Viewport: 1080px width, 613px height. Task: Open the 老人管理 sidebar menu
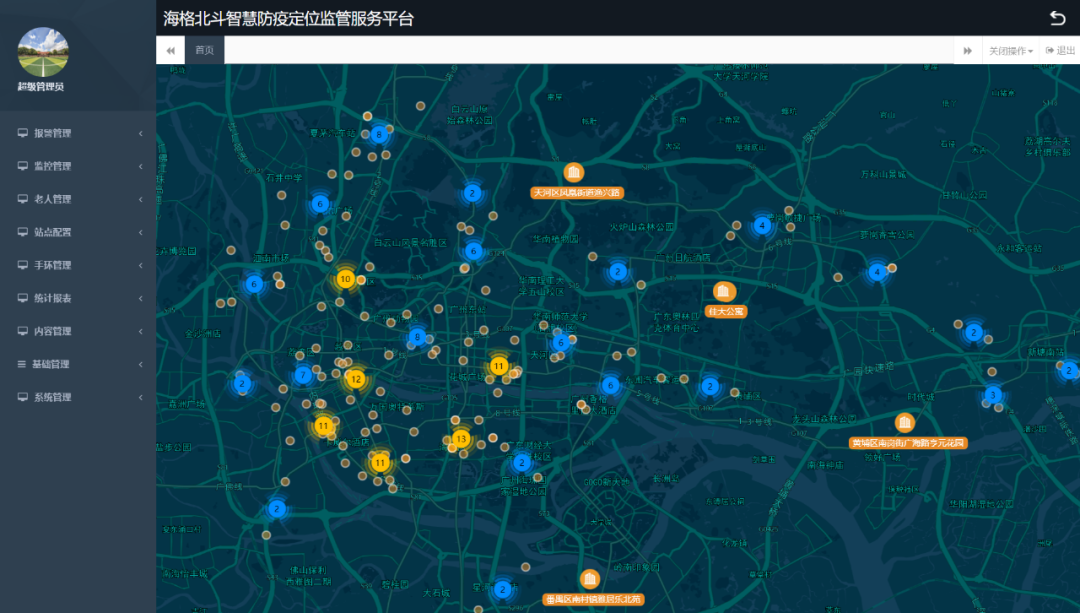[x=52, y=199]
